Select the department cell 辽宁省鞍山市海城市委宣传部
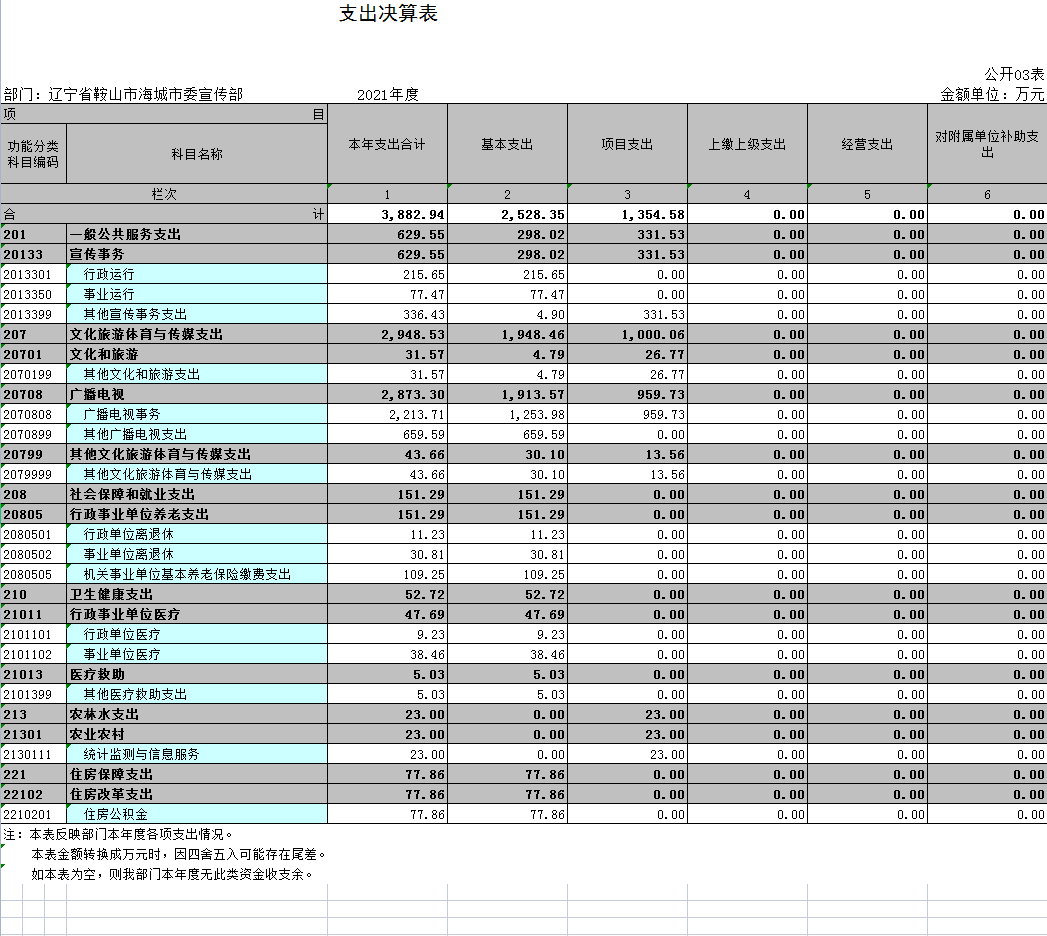Viewport: 1047px width, 936px height. click(x=146, y=94)
